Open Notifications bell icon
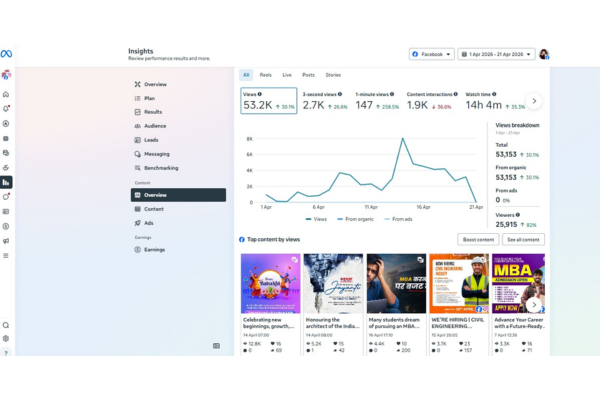This screenshot has width=600, height=400. [6, 109]
